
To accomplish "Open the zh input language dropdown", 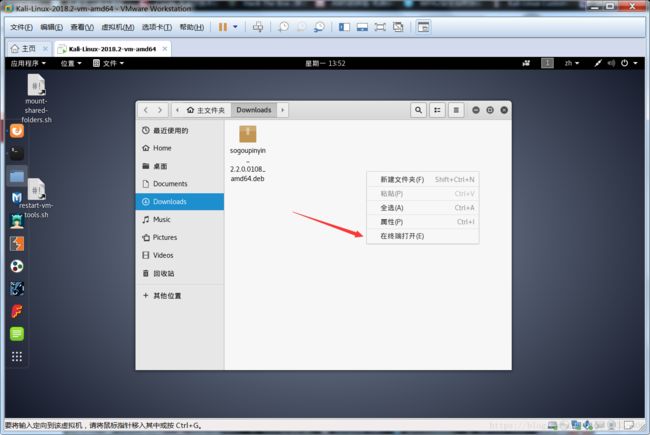I will click(x=572, y=63).
